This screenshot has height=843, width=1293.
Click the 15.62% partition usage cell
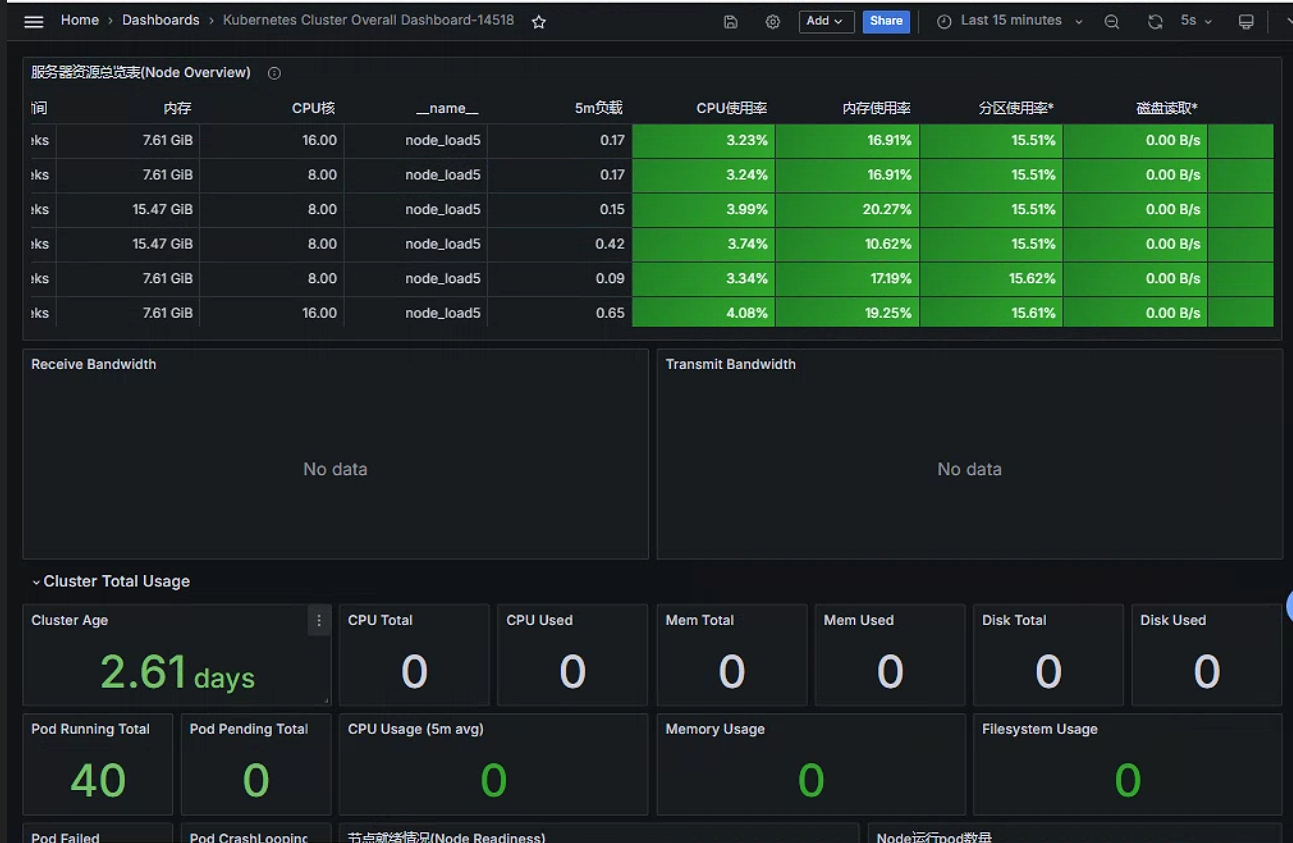[992, 278]
